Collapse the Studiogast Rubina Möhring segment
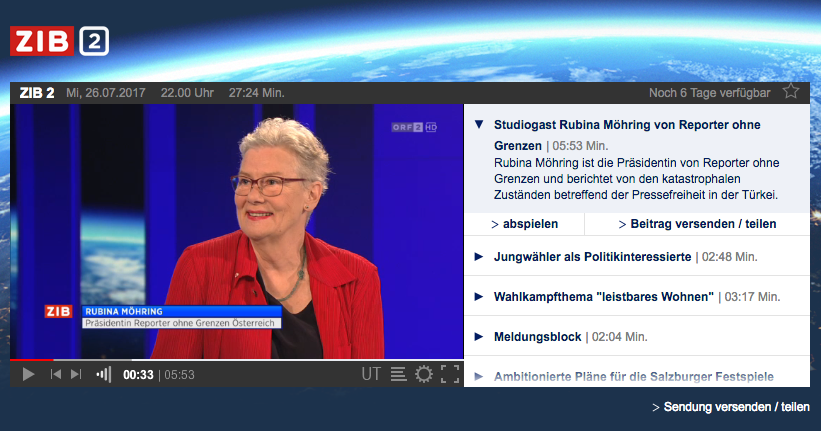 point(479,125)
